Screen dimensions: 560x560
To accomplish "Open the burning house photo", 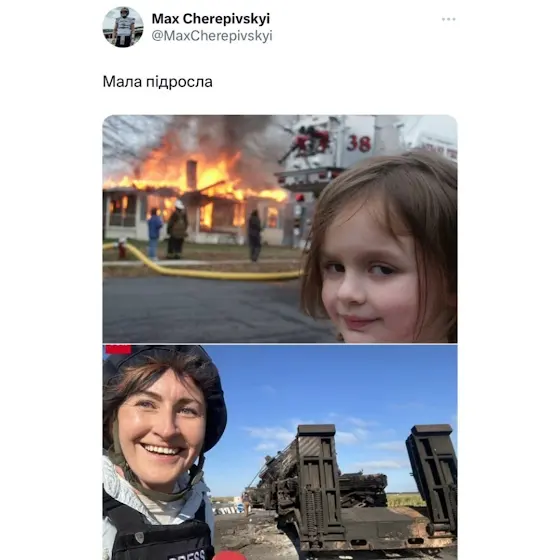I will (x=280, y=229).
